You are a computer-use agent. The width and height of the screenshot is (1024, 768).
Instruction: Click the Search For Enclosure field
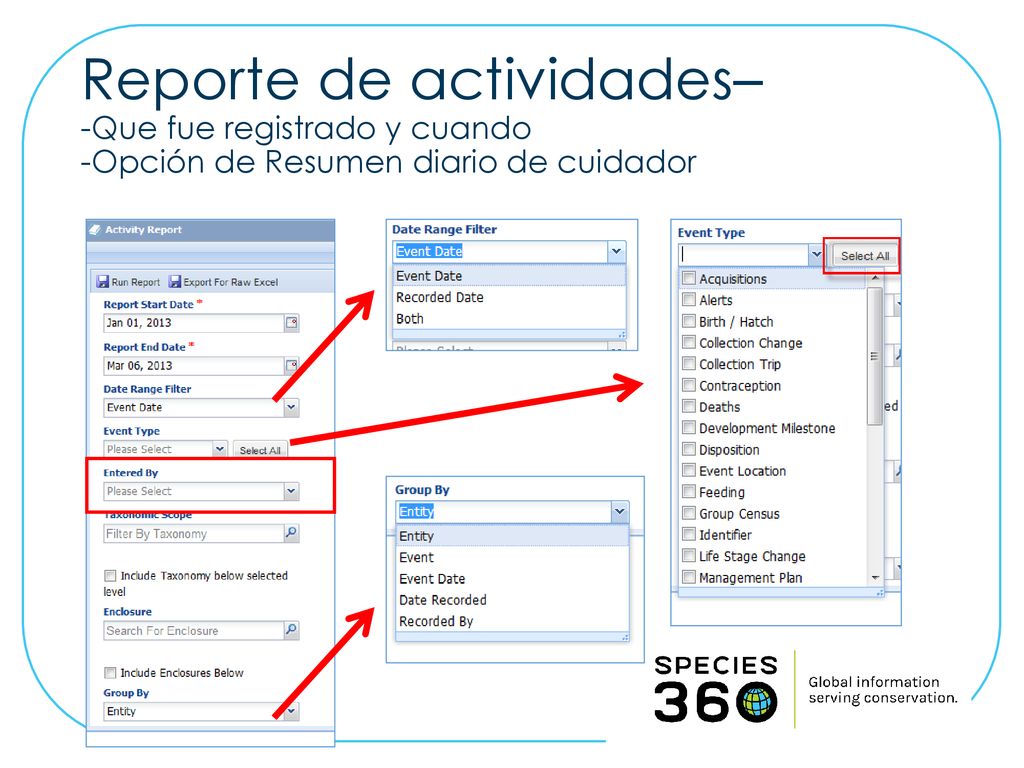[x=194, y=631]
